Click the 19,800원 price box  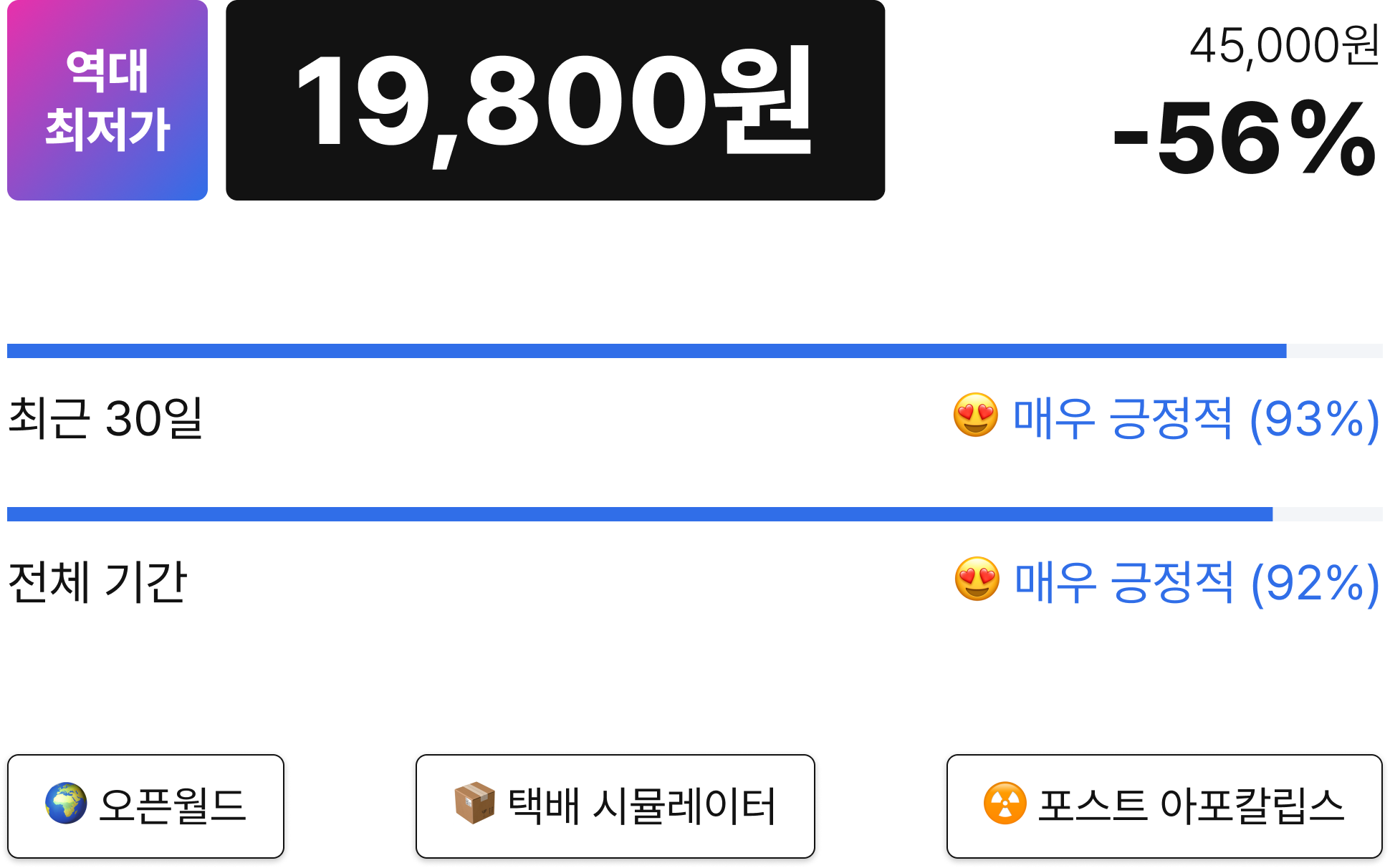[555, 100]
